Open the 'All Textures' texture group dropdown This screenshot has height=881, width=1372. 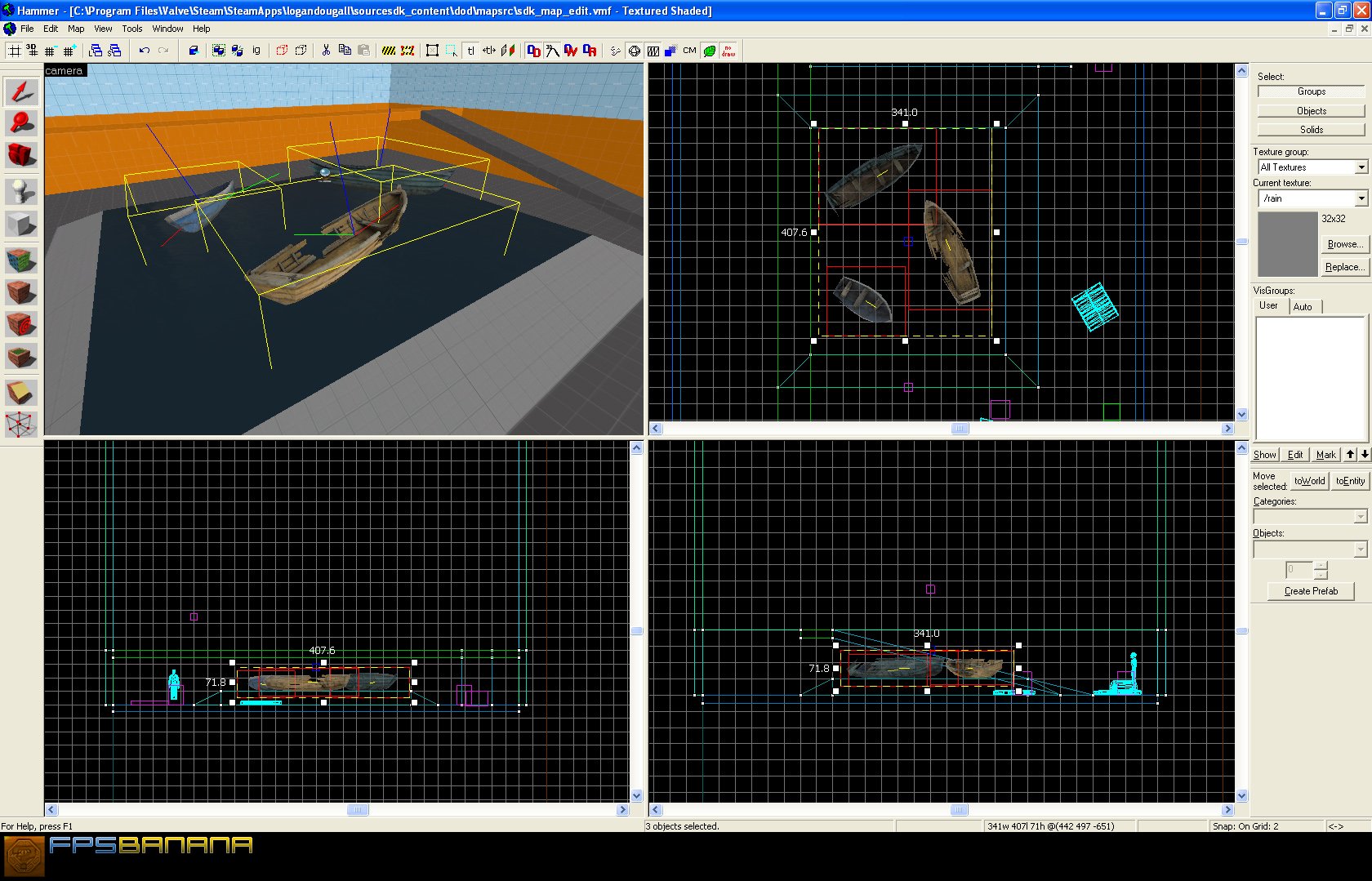click(x=1361, y=167)
